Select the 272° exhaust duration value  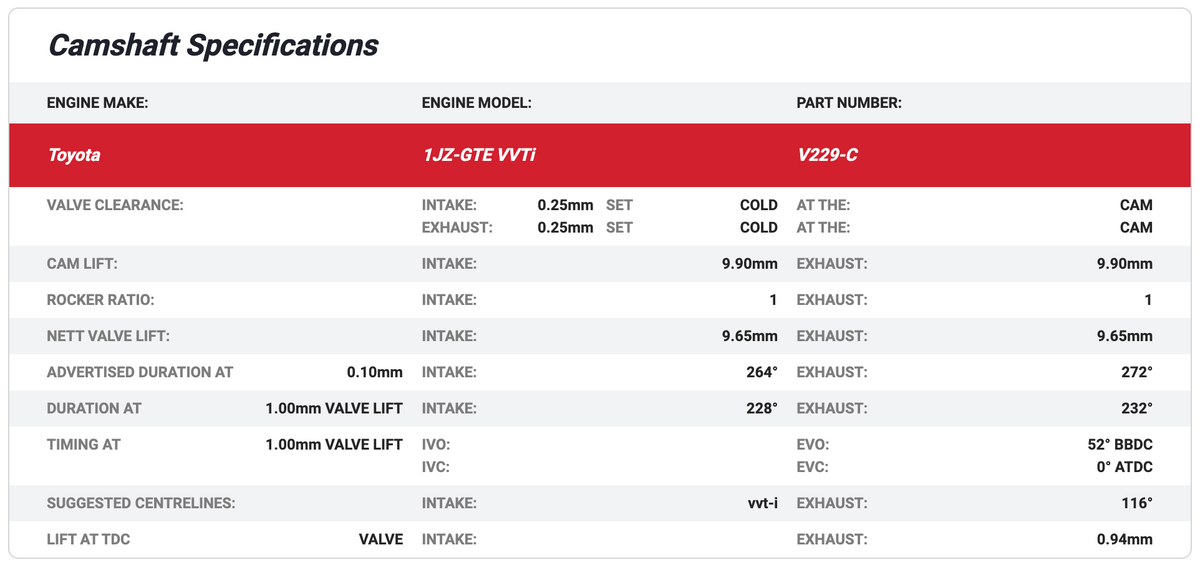tap(1136, 372)
